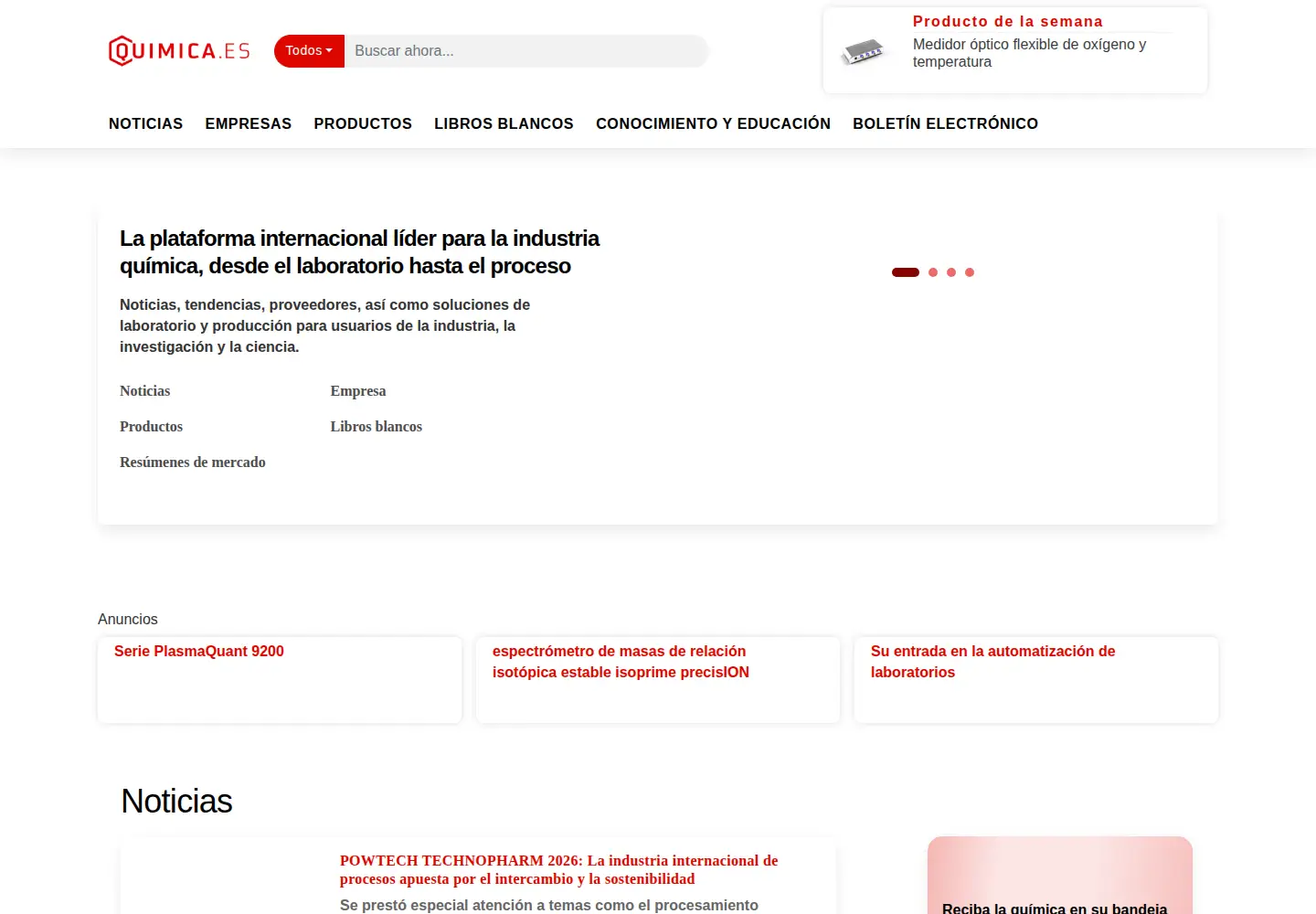Go to the fourth carousel slide dot
Screen dimensions: 1316x914
pos(970,272)
